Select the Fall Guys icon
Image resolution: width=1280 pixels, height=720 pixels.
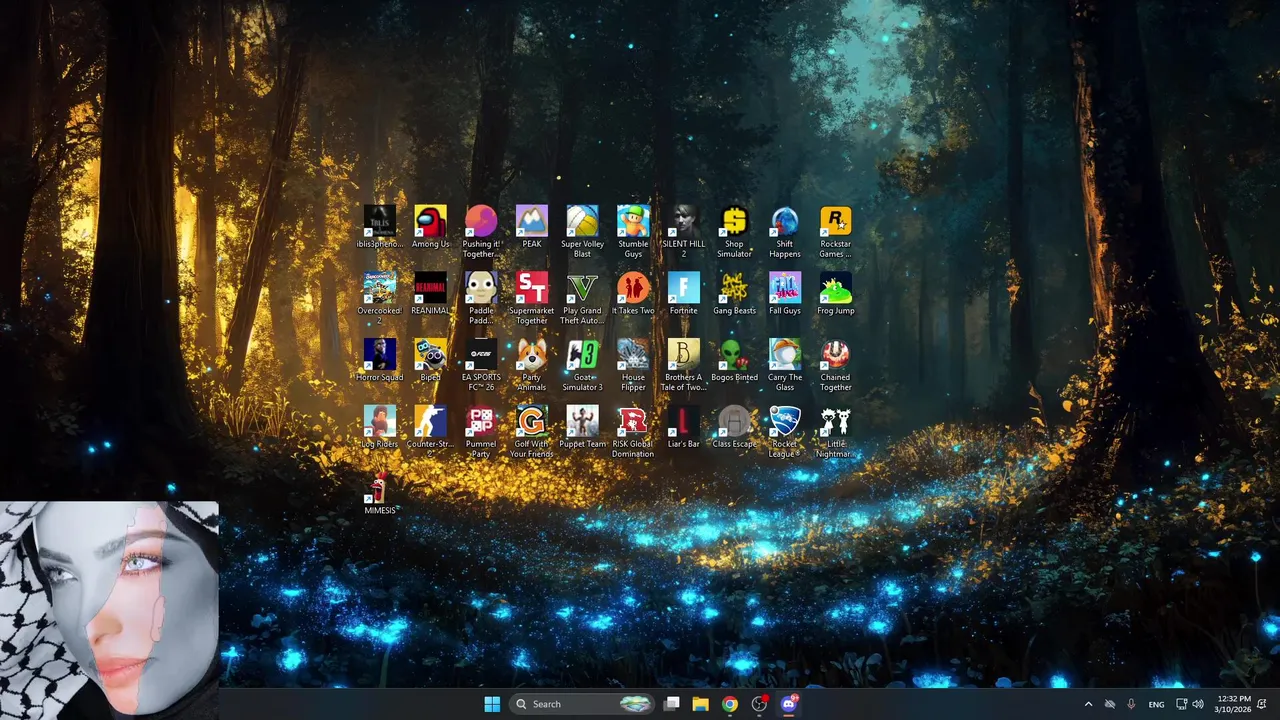pos(785,294)
